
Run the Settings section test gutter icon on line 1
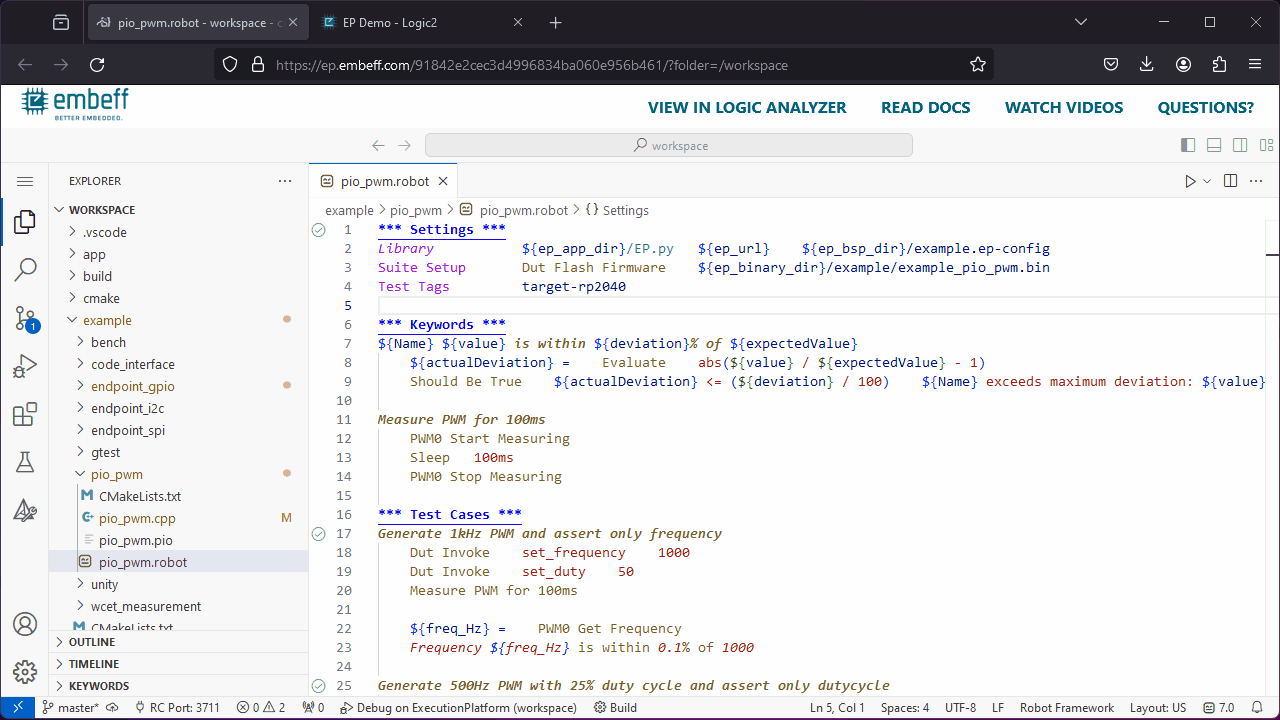319,230
